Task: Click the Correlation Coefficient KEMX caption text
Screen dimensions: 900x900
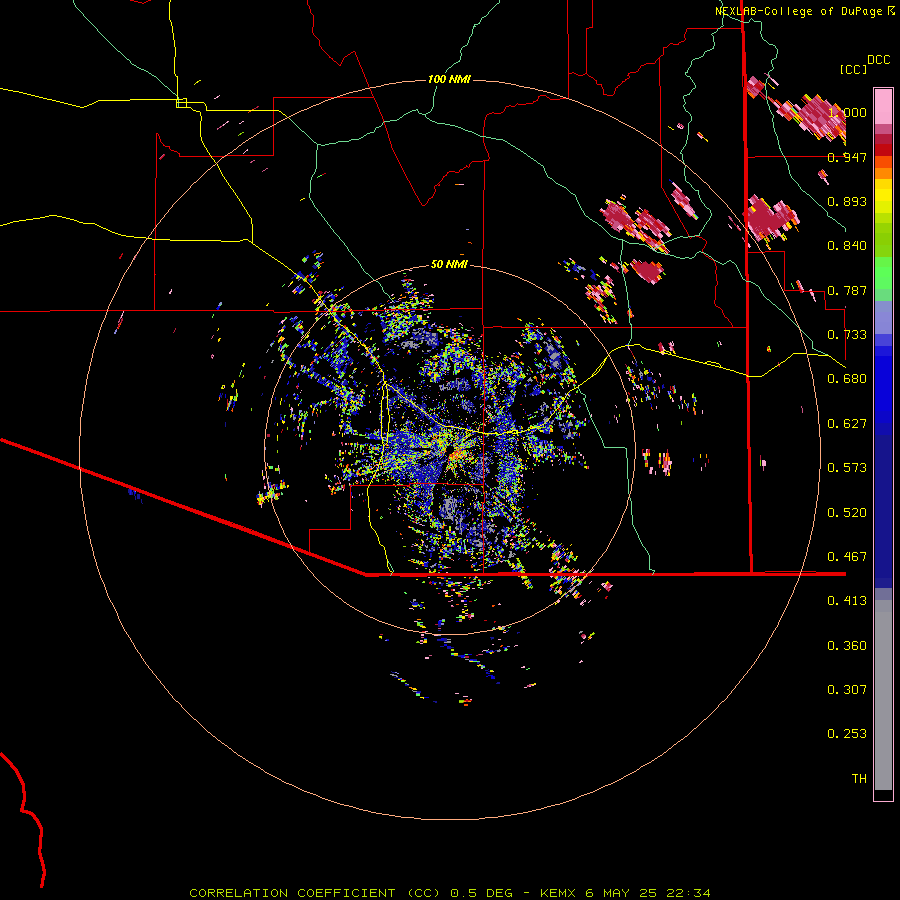Action: point(450,893)
